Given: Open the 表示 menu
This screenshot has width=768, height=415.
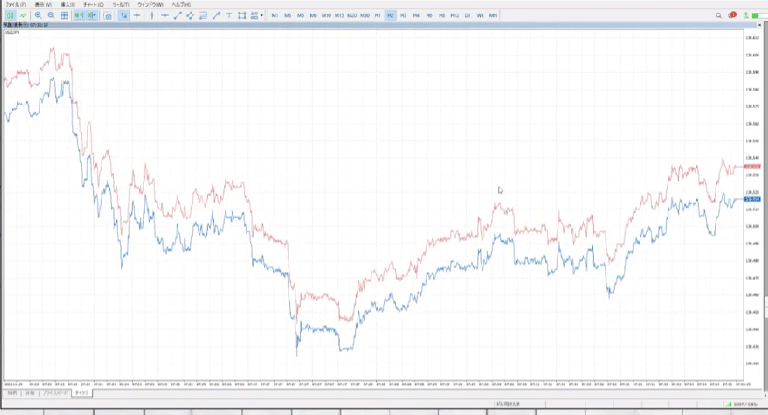Looking at the screenshot, I should [x=43, y=4].
